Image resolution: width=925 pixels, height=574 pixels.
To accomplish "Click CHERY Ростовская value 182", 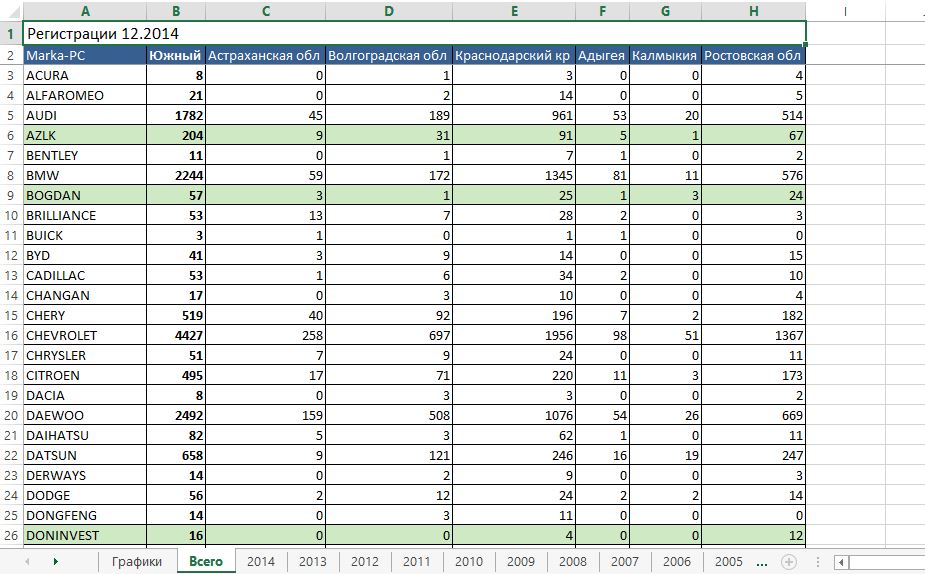I will pos(753,316).
